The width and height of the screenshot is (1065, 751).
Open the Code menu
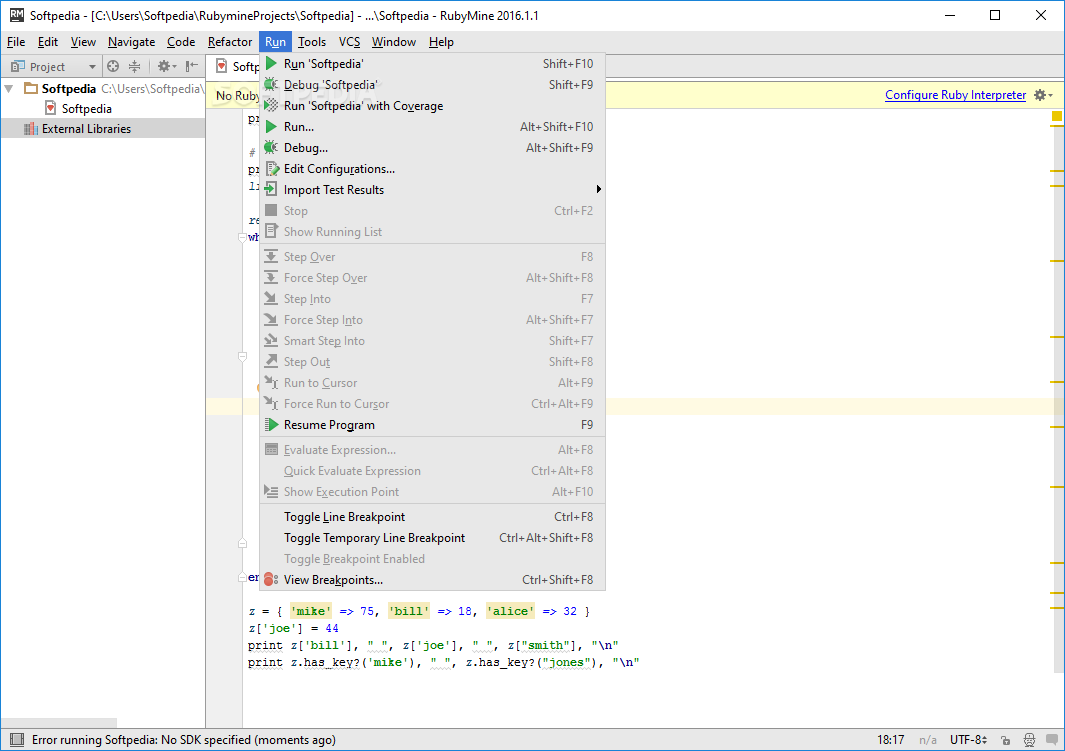[x=181, y=42]
